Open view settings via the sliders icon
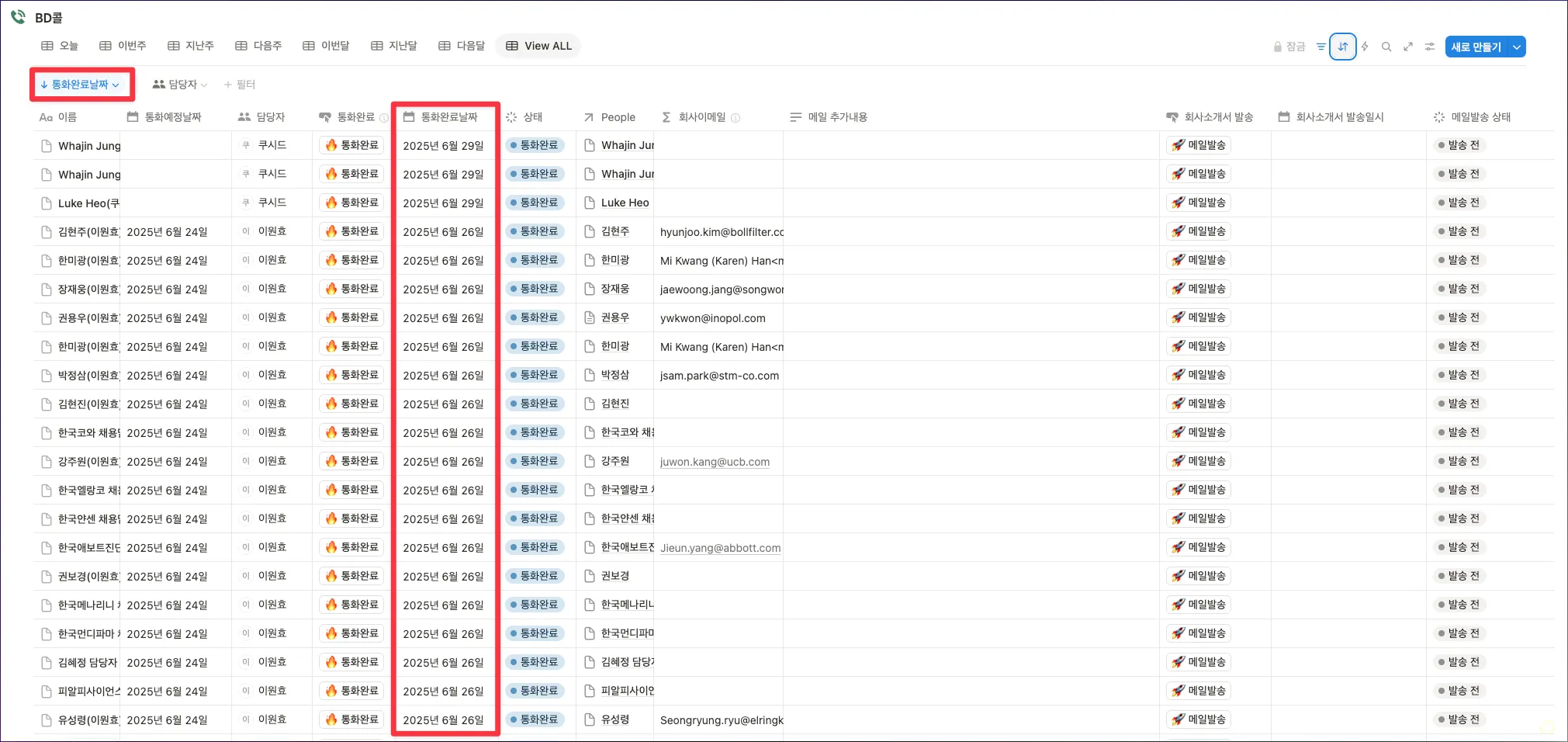The image size is (1568, 742). (1430, 47)
